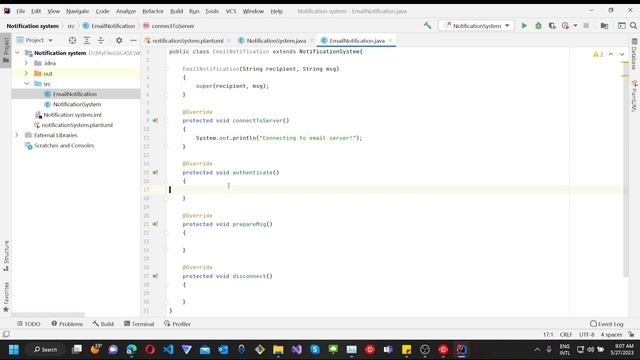Click override gutter icon beside authenticate
This screenshot has width=640, height=360.
pyautogui.click(x=155, y=172)
